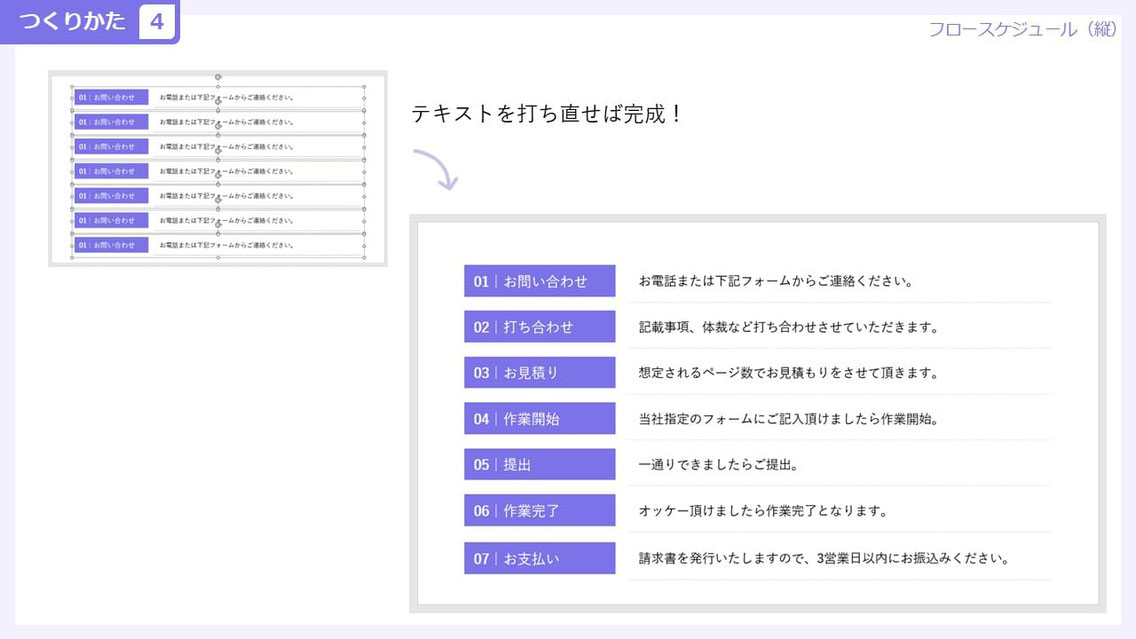Click the '06 | 作業完了' purple label
Screen dimensions: 1136x639
540,511
